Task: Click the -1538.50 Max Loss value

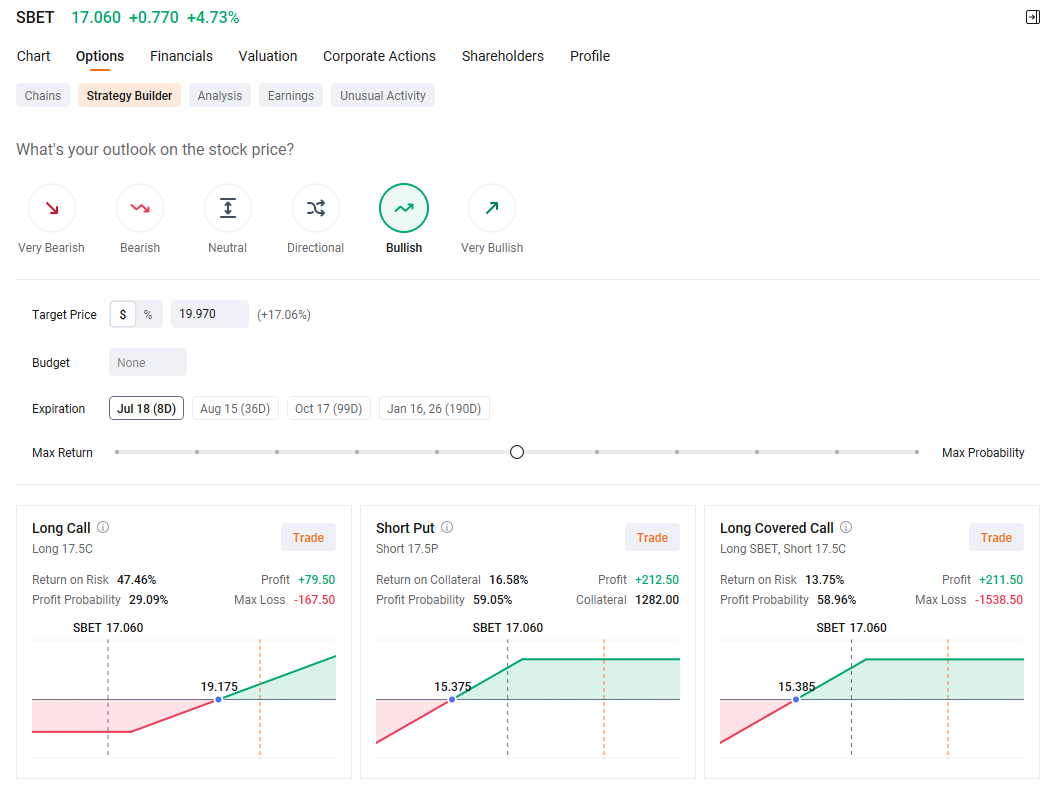Action: (x=999, y=600)
